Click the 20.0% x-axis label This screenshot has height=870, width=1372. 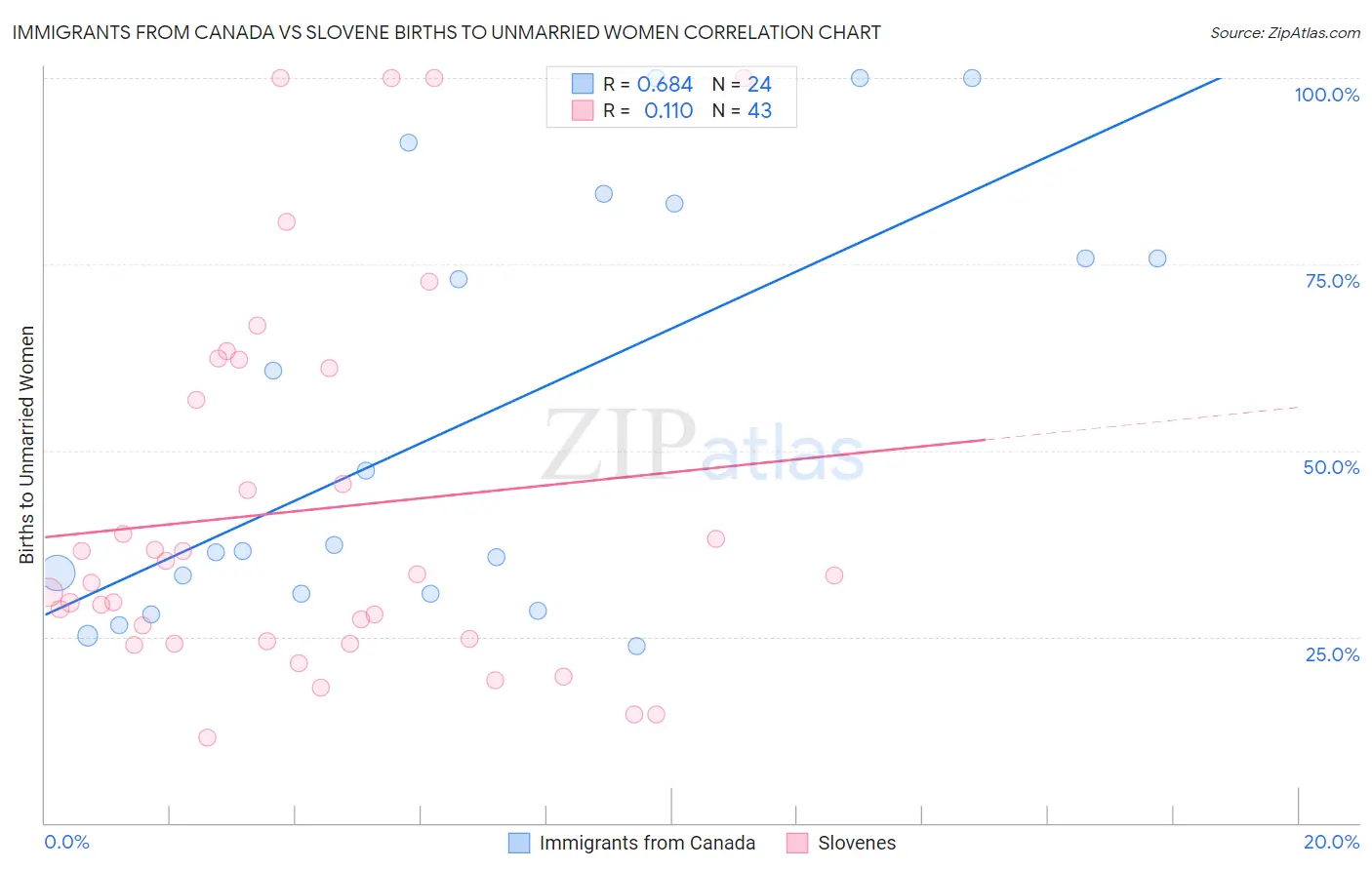(x=1331, y=842)
